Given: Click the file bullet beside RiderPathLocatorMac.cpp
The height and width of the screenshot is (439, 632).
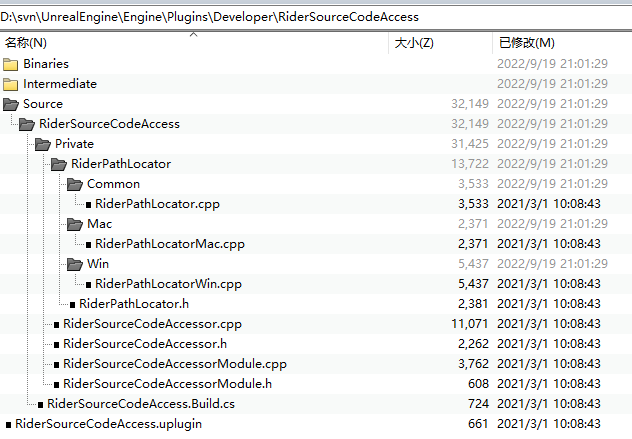Looking at the screenshot, I should click(88, 245).
